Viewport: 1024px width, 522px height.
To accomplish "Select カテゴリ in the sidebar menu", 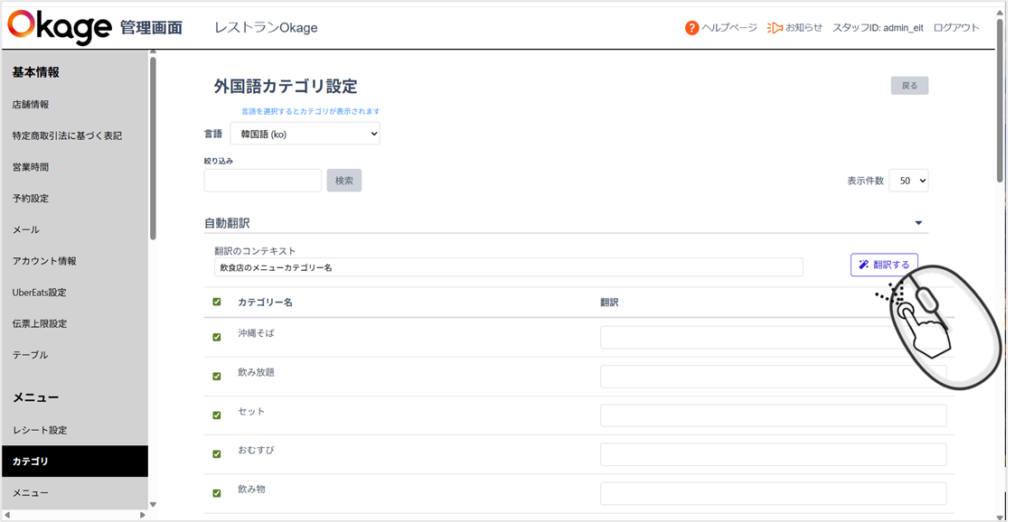I will [74, 462].
